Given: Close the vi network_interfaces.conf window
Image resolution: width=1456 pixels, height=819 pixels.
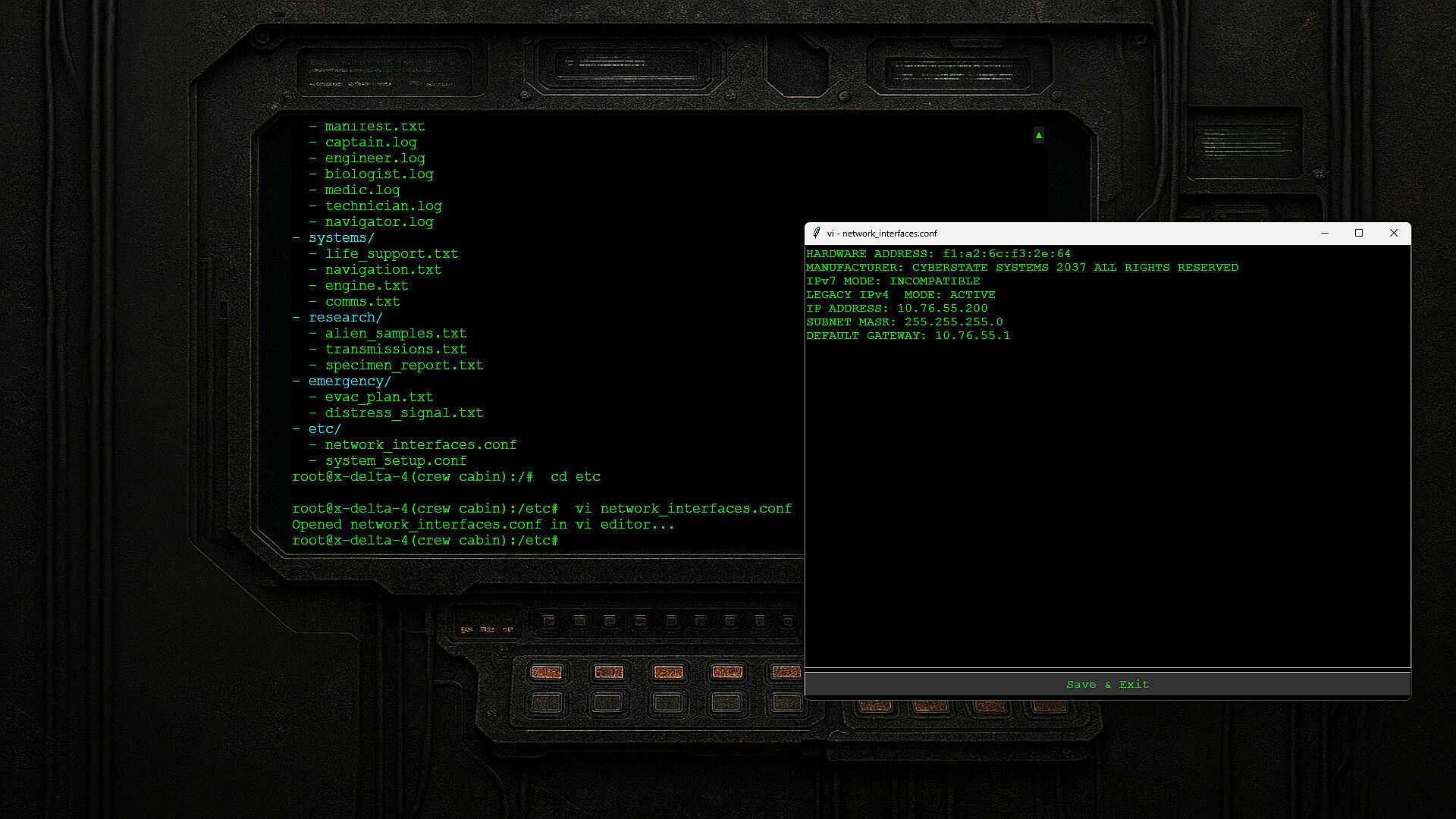Looking at the screenshot, I should 1393,234.
